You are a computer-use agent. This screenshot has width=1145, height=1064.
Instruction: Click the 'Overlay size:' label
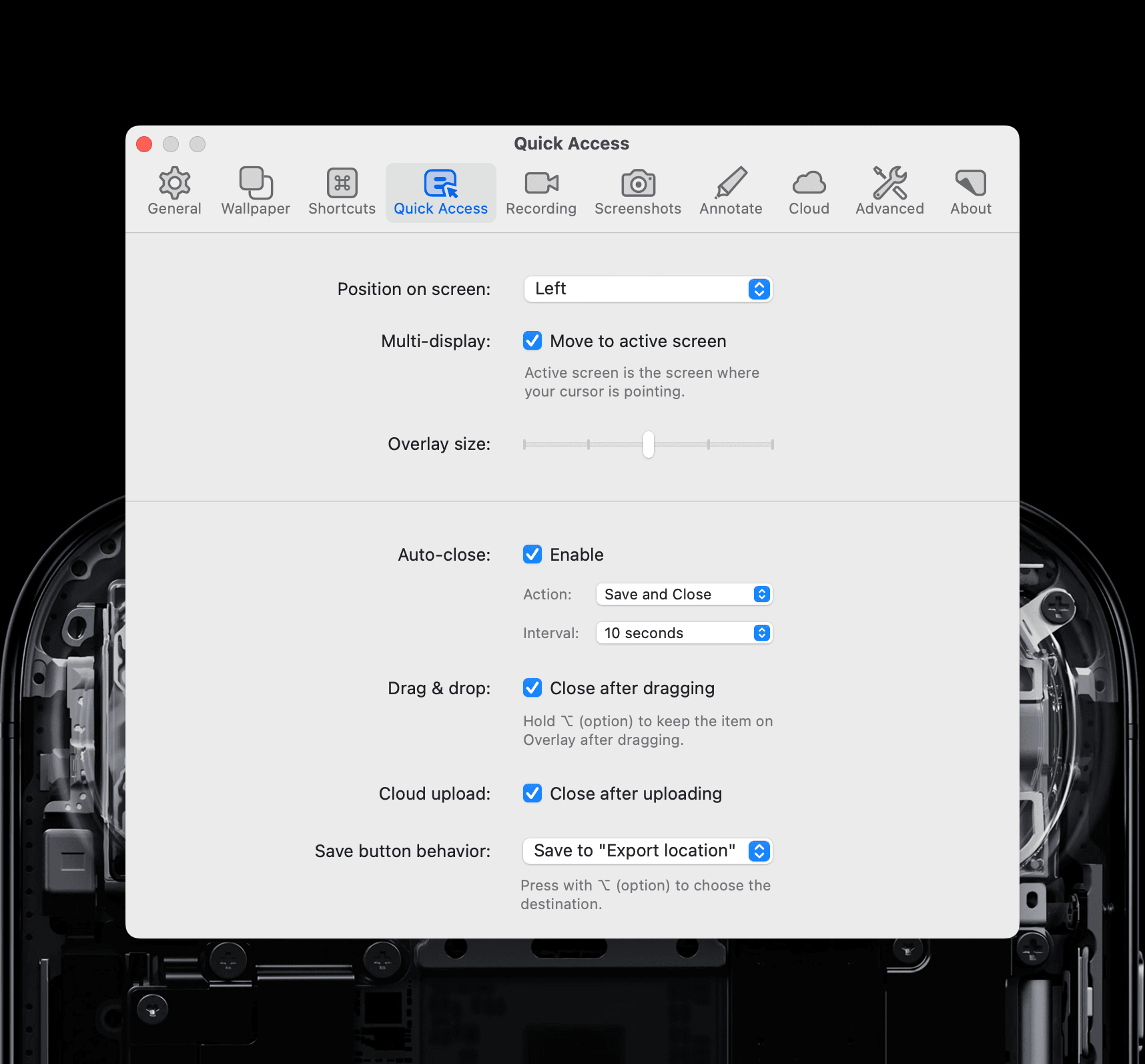point(439,444)
